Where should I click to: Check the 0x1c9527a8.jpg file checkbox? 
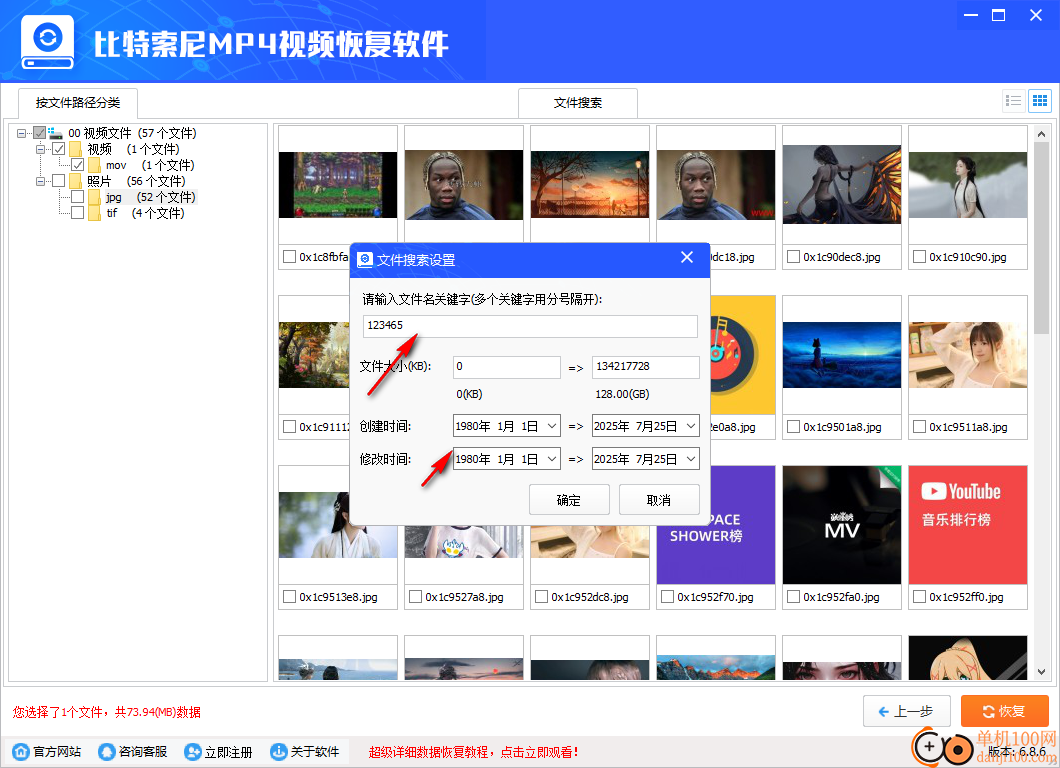(x=415, y=596)
